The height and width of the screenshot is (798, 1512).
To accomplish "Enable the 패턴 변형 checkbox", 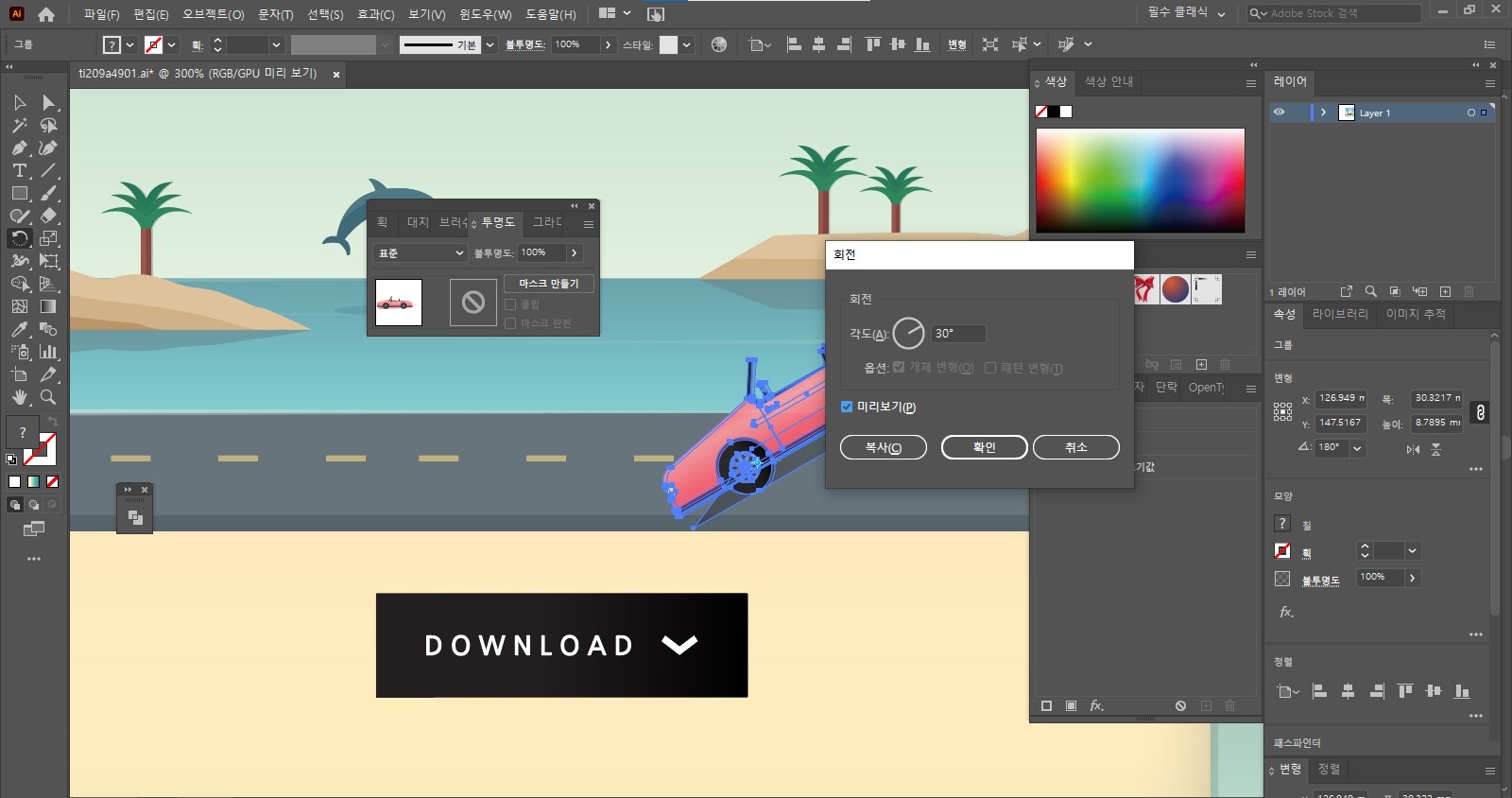I will pyautogui.click(x=990, y=368).
